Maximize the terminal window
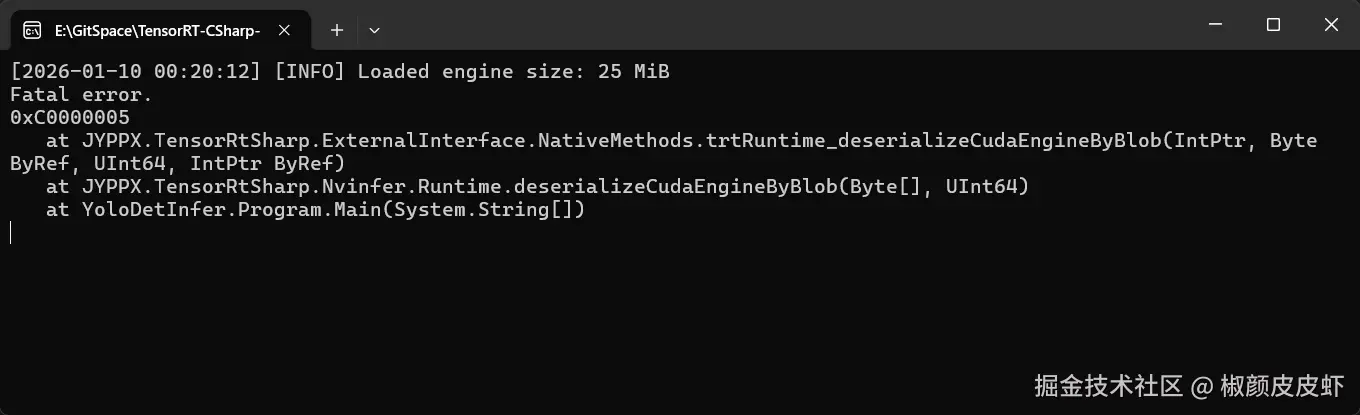This screenshot has width=1360, height=415. [x=1273, y=25]
